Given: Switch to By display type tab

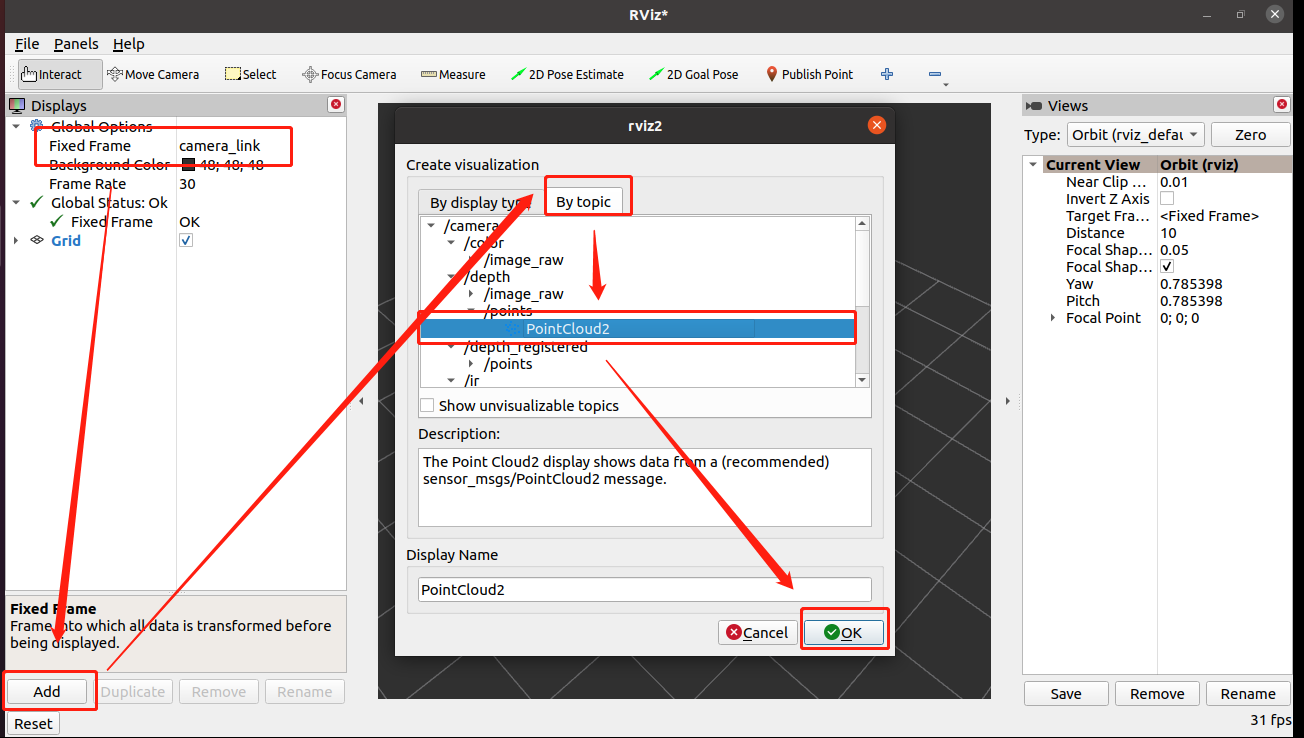Looking at the screenshot, I should 480,202.
